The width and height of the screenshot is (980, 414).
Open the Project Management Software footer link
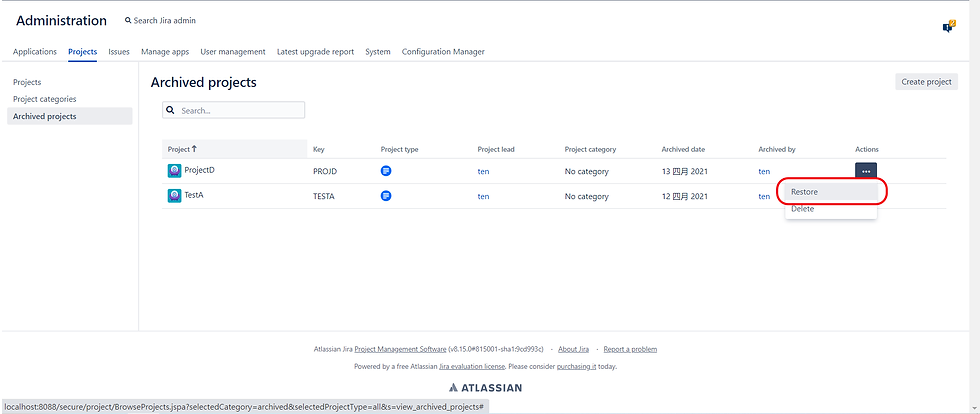(x=401, y=349)
